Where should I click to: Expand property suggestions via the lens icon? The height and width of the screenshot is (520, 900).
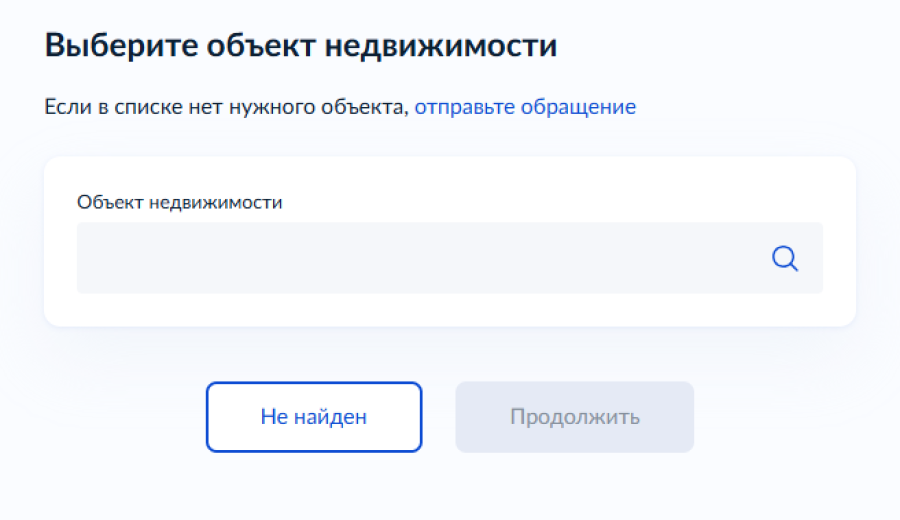tap(785, 258)
